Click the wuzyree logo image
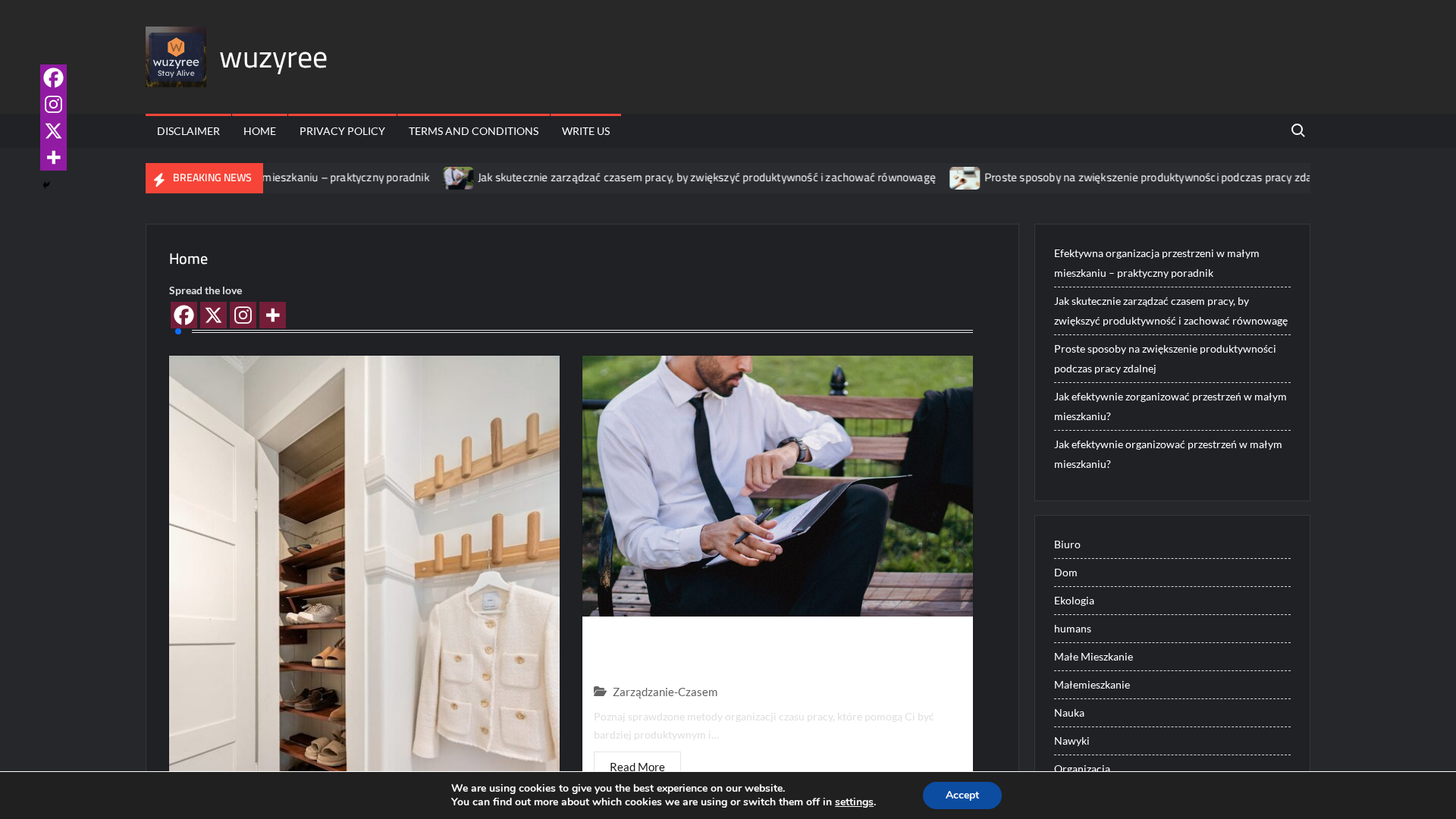The width and height of the screenshot is (1456, 819). pos(176,57)
